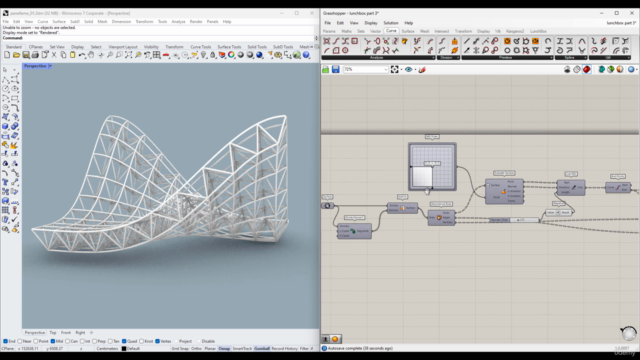
Task: Click the Print icon in Rhino toolbar
Action: [x=35, y=55]
